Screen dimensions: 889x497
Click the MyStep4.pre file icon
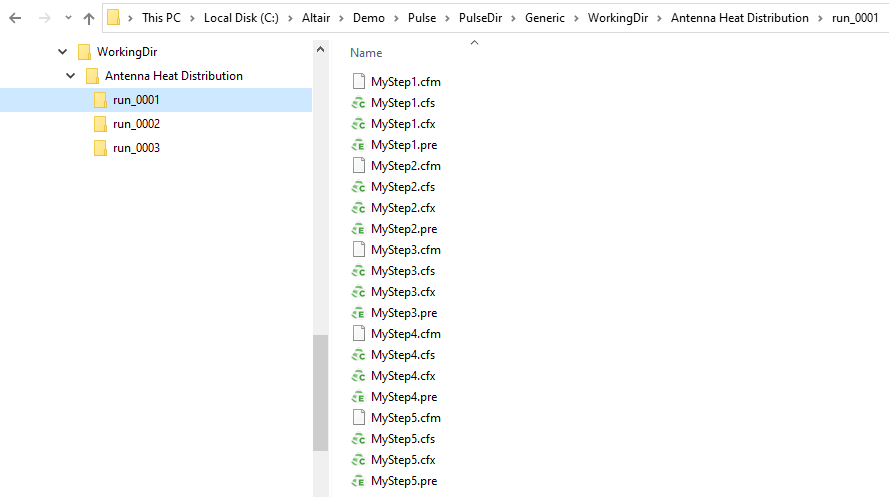point(358,397)
